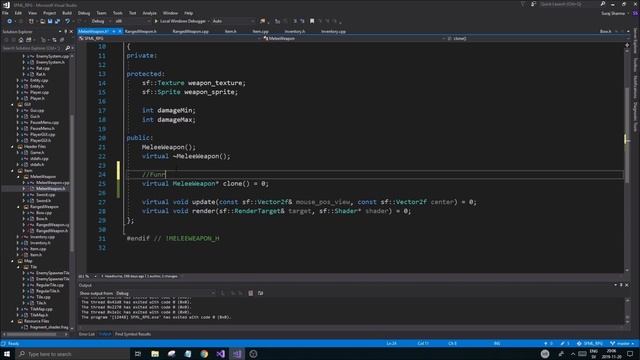This screenshot has width=640, height=360.
Task: Open the Edit menu
Action: click(x=18, y=13)
